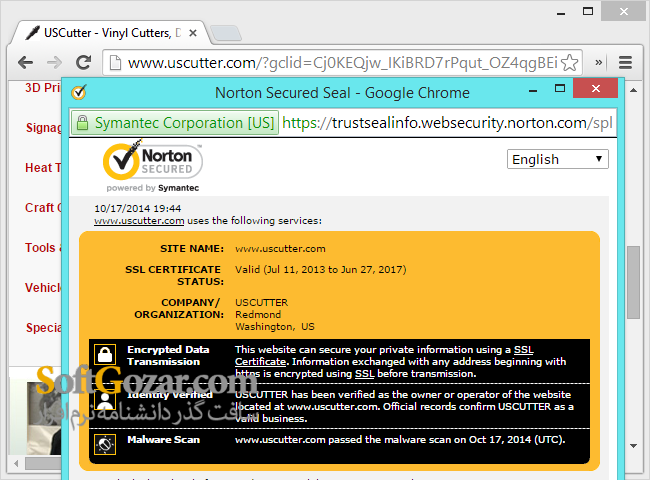Click the Norton Secured logo
Viewport: 650px width, 480px height.
(x=153, y=162)
